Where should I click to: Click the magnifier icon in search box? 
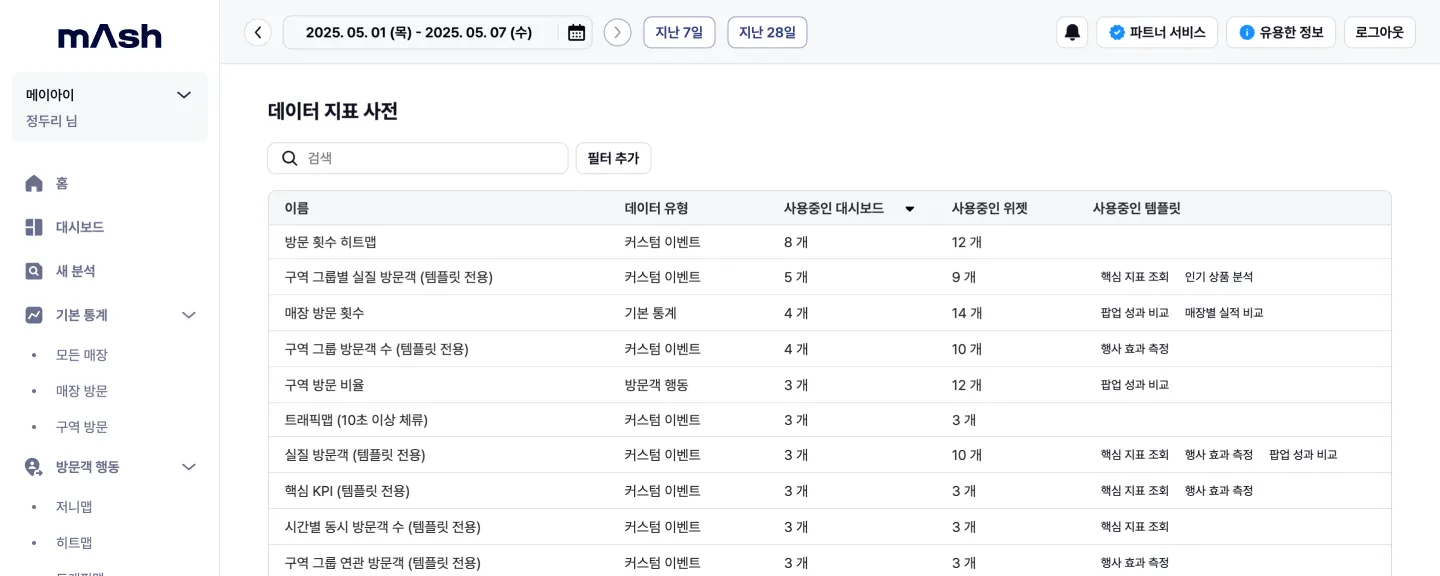point(290,158)
